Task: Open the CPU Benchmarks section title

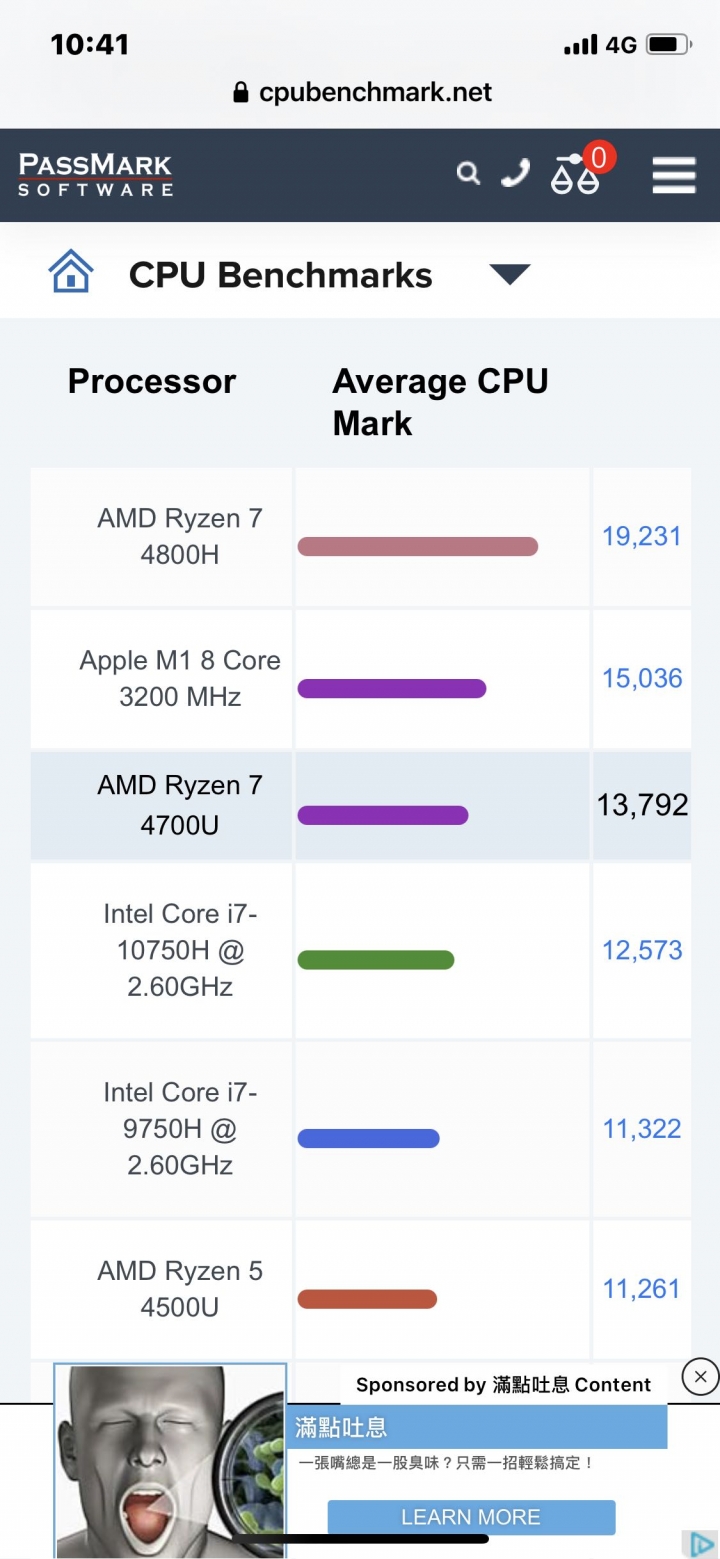Action: pos(281,275)
